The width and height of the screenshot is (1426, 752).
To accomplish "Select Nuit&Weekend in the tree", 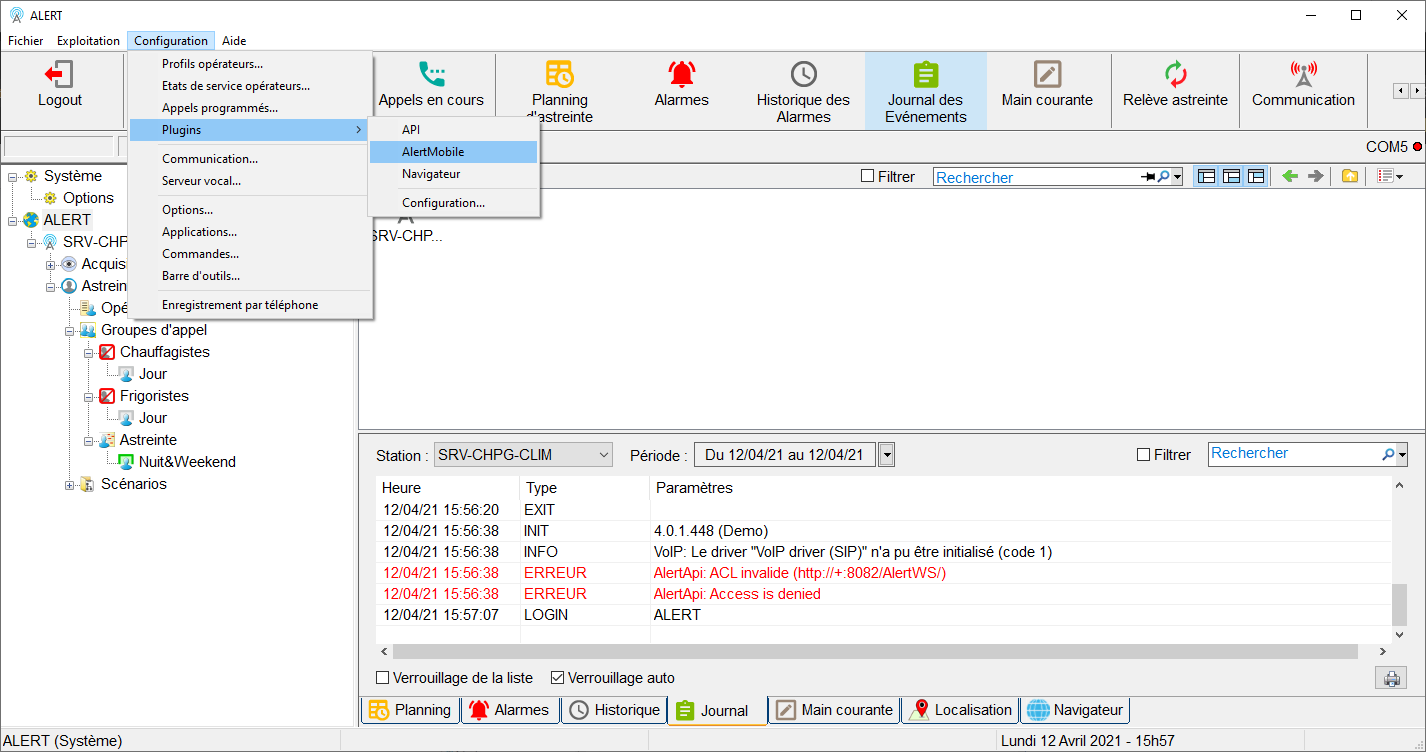I will point(187,462).
